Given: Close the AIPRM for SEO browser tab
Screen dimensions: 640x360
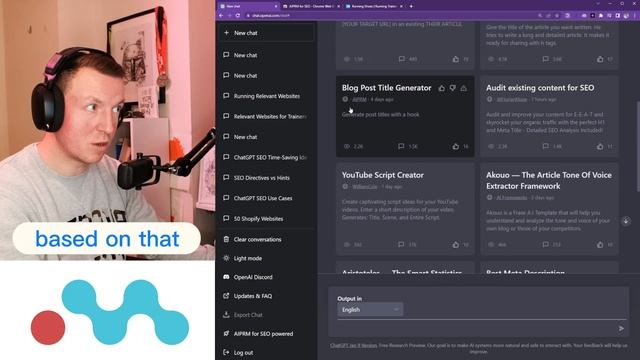Looking at the screenshot, I should tap(338, 6).
